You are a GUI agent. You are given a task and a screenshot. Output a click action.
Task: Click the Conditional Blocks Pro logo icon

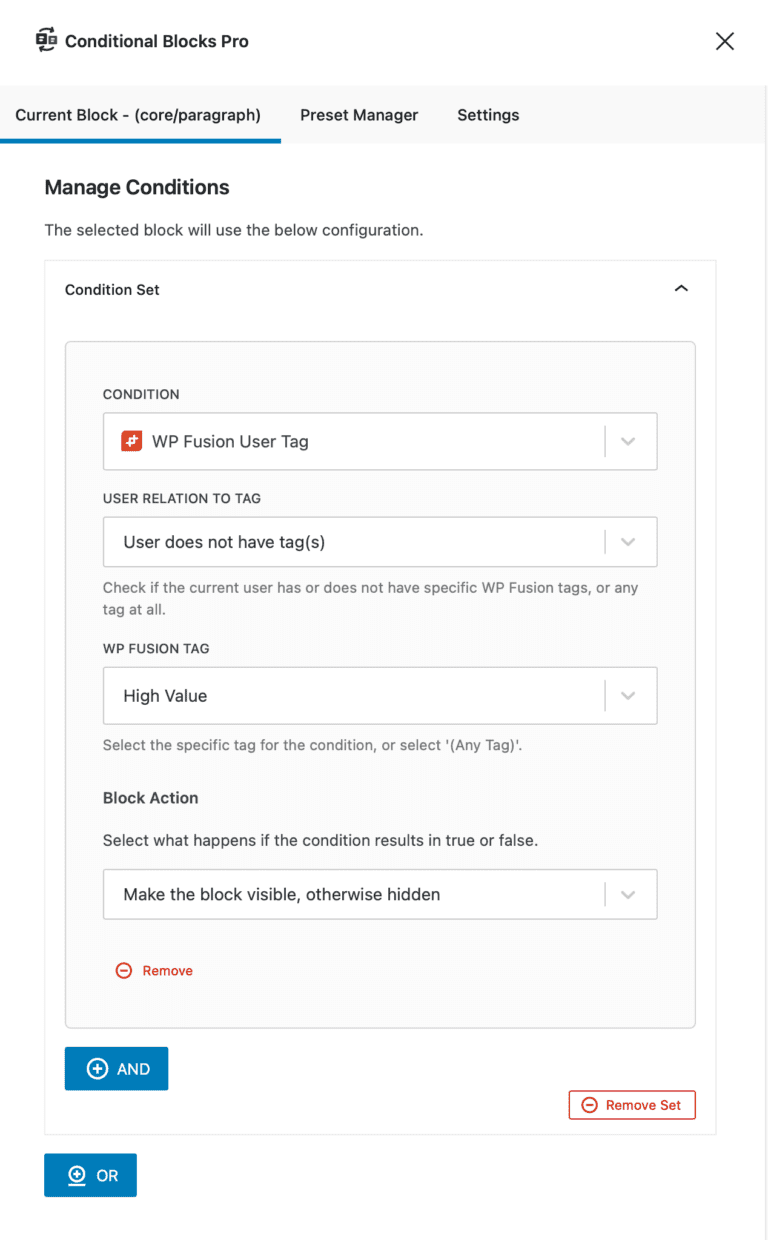point(46,41)
